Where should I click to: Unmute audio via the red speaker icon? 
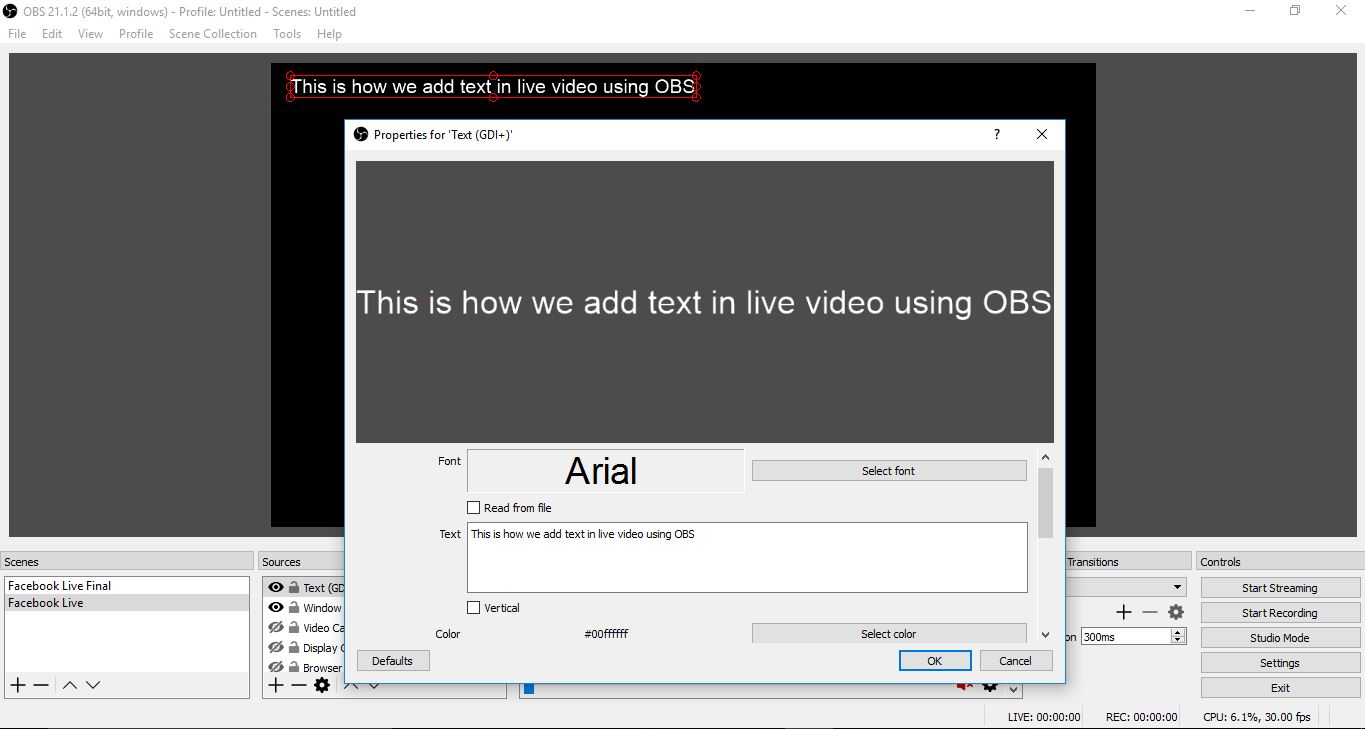click(x=965, y=686)
